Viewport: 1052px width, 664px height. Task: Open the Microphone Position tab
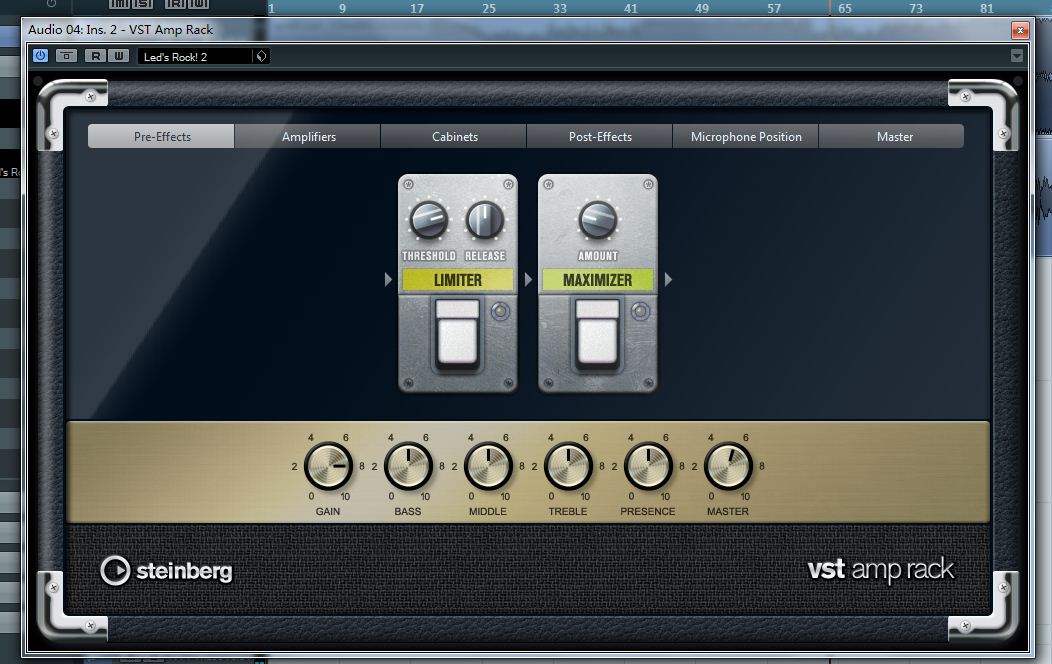coord(746,136)
